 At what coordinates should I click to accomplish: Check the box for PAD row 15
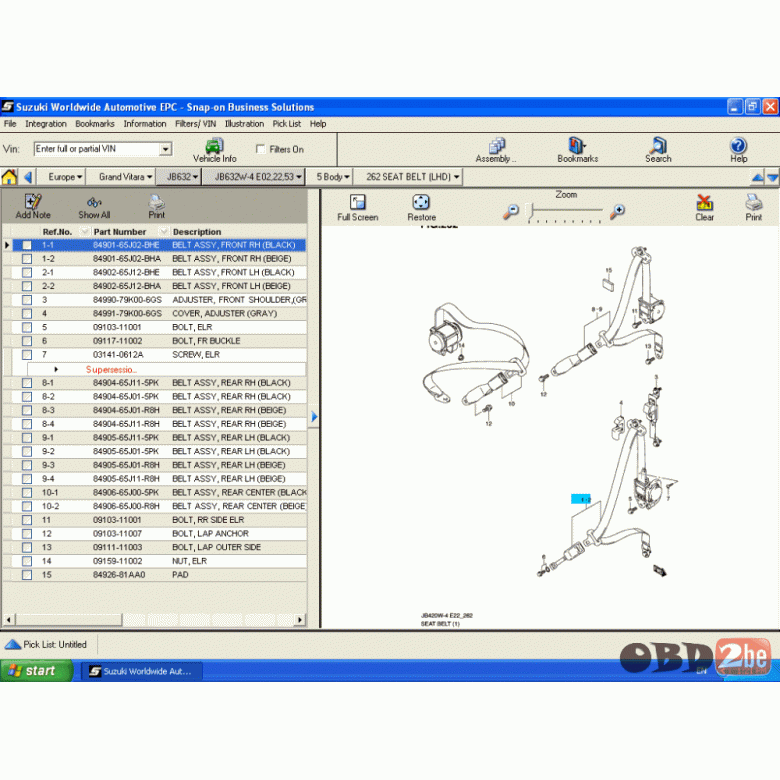pyautogui.click(x=27, y=575)
